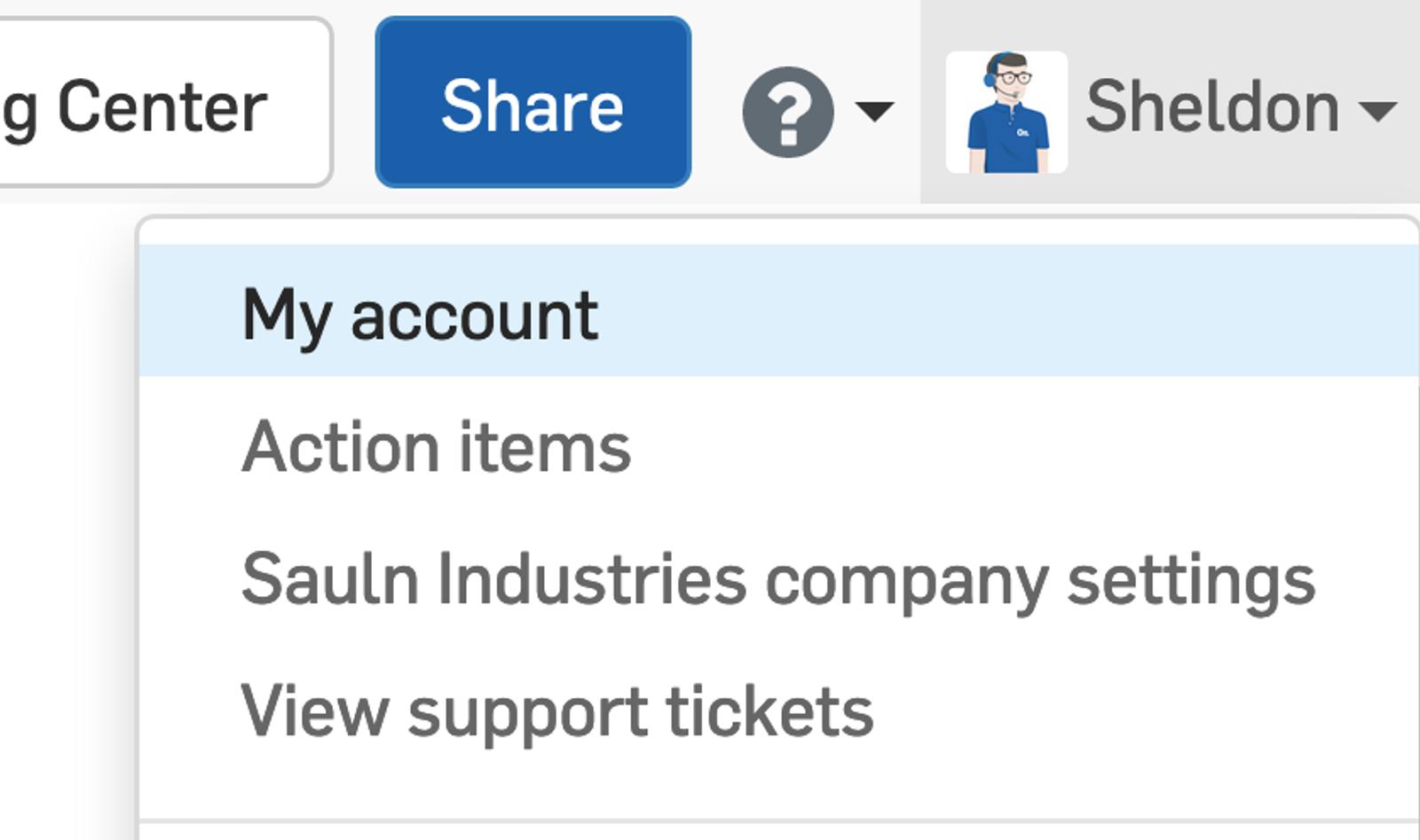Click the support agent profile thumbnail

[1006, 112]
